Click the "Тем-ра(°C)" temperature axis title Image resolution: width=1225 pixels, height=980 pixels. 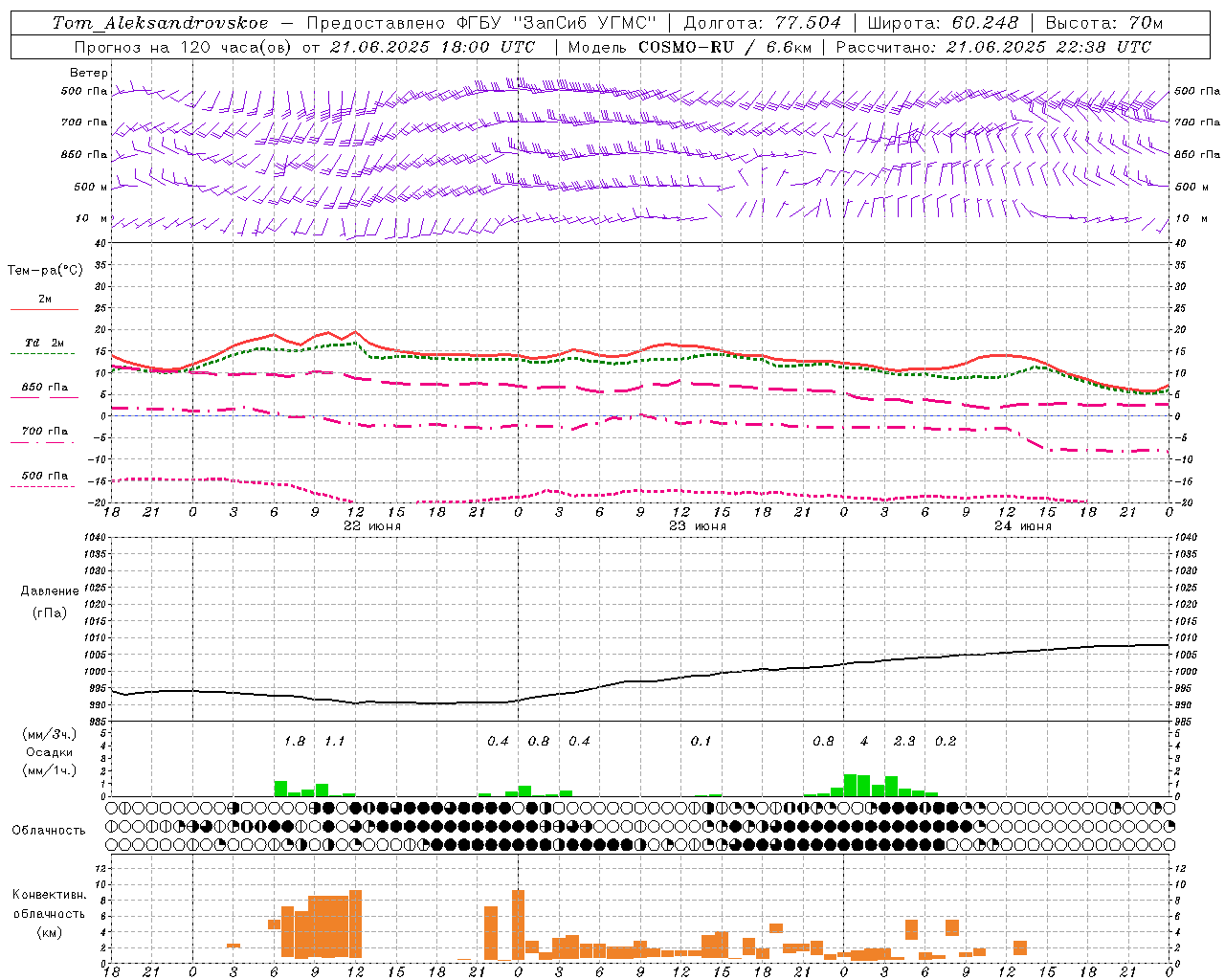pyautogui.click(x=45, y=271)
